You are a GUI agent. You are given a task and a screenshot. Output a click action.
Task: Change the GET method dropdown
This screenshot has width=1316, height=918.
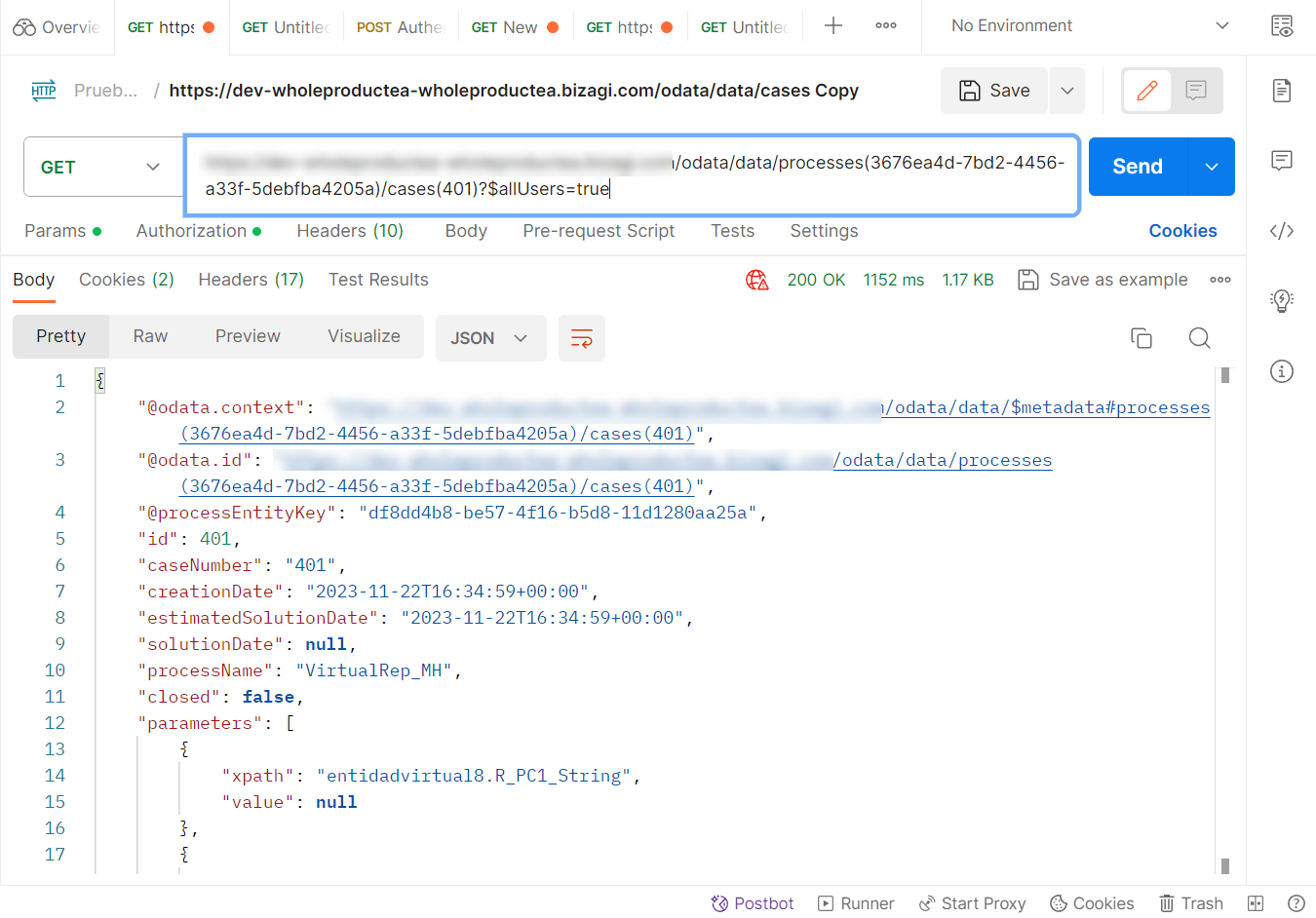coord(102,167)
